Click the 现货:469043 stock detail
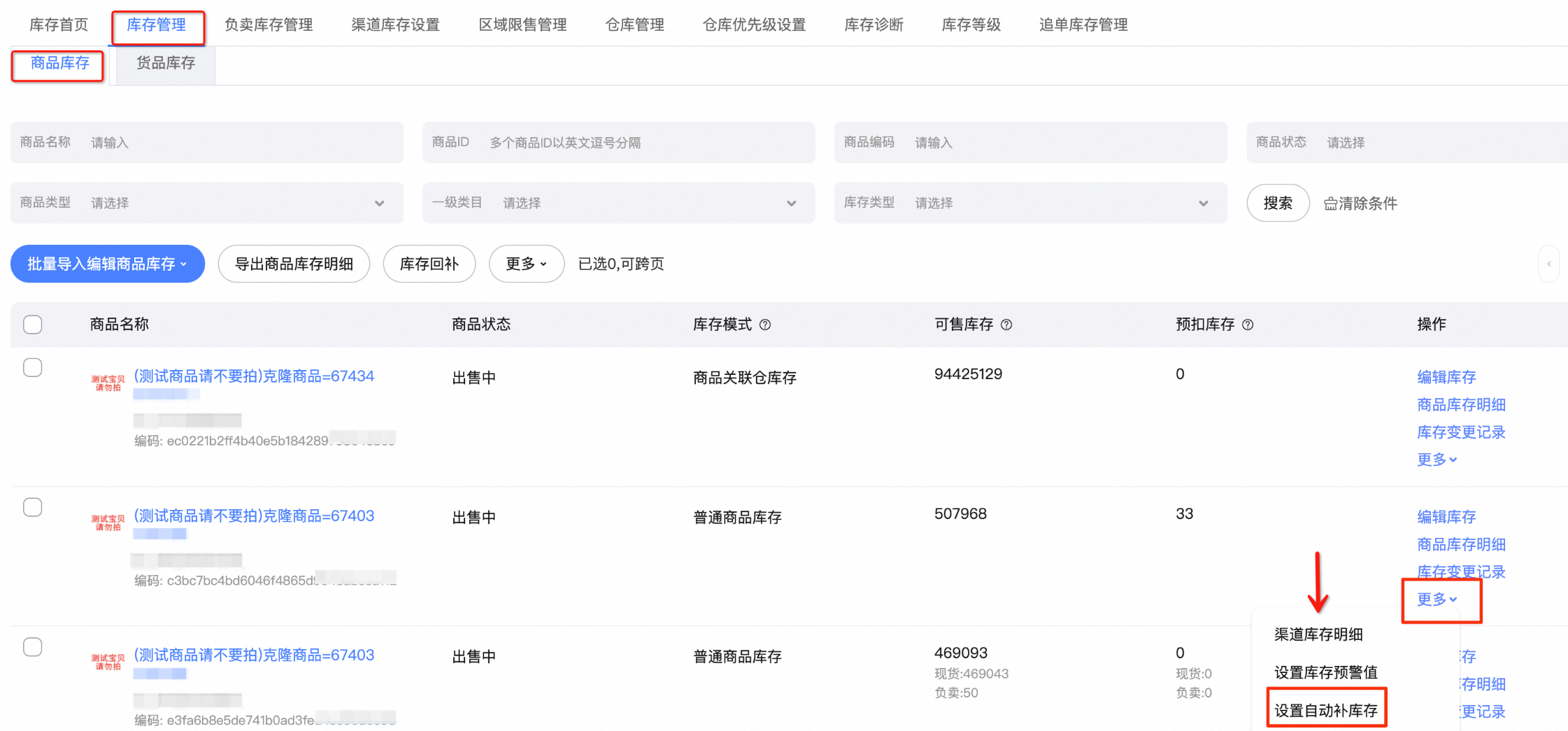Image resolution: width=1568 pixels, height=731 pixels. pyautogui.click(x=971, y=674)
